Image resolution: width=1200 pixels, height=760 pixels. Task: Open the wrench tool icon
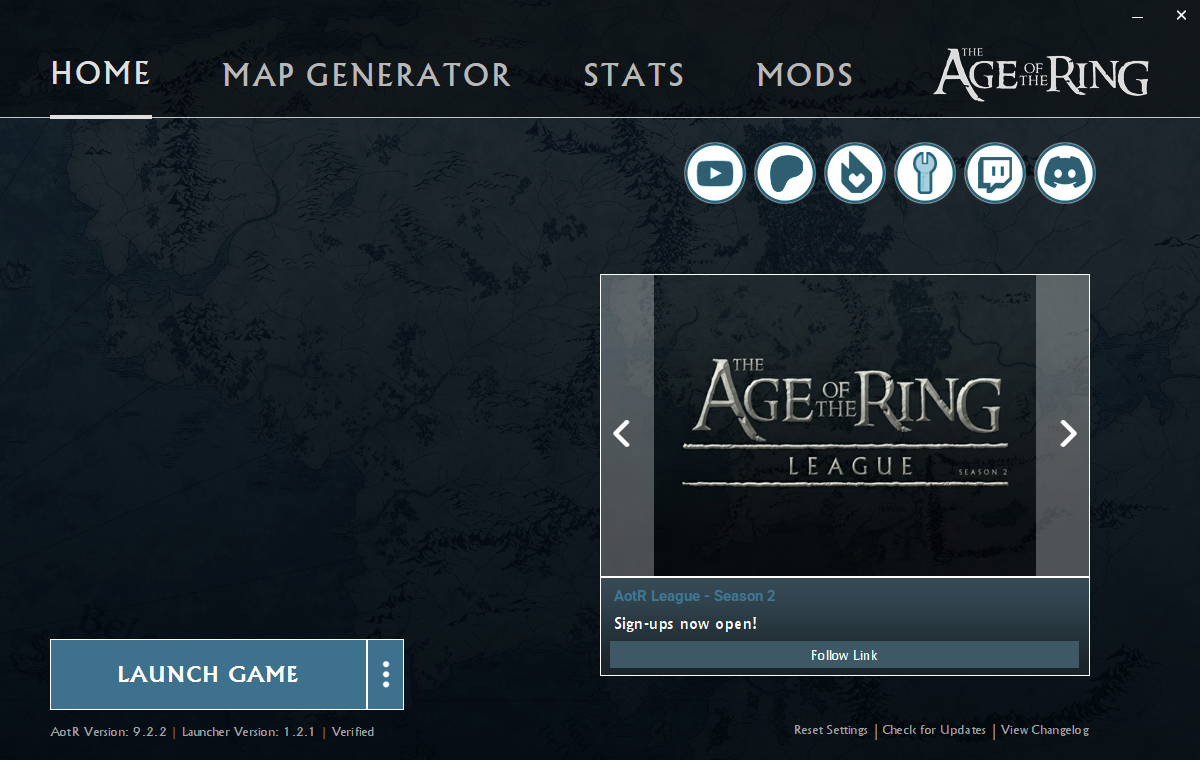(925, 173)
